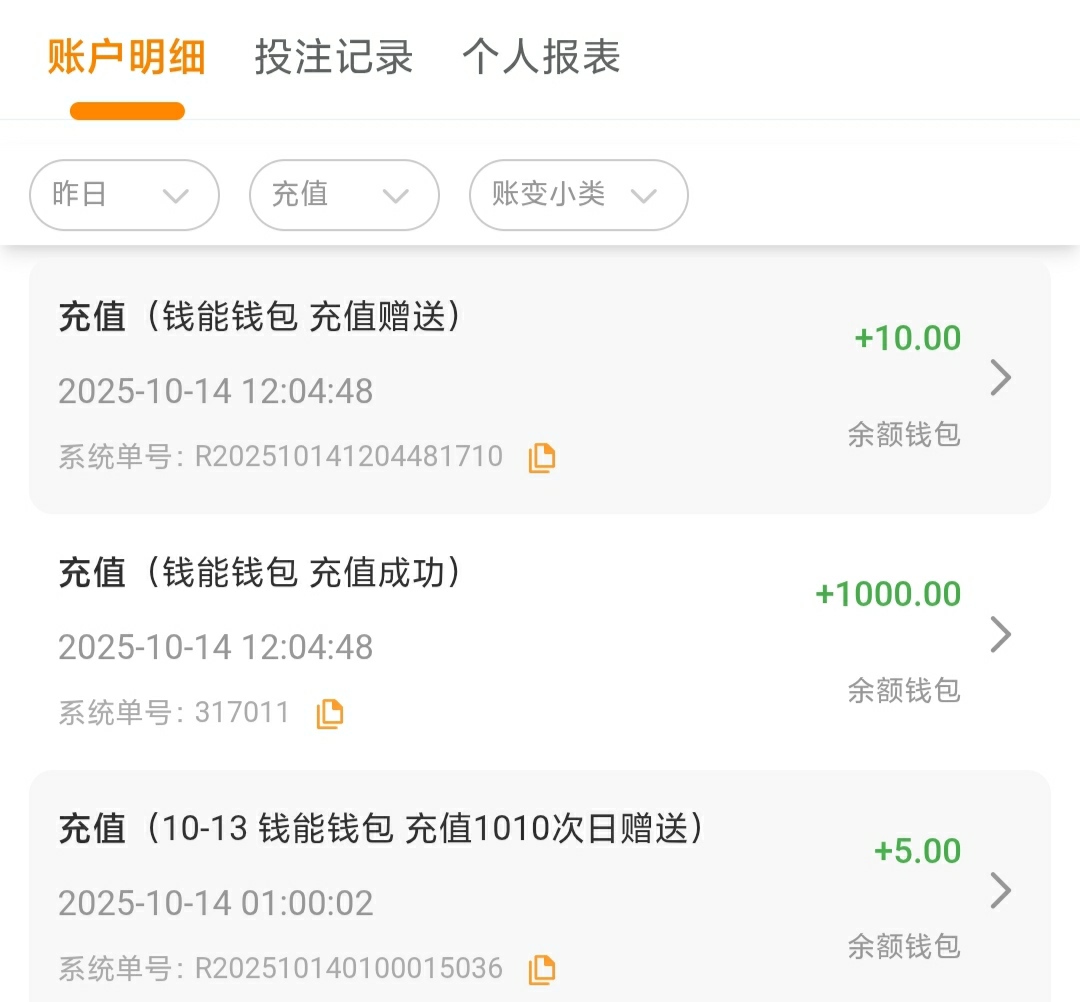Image resolution: width=1080 pixels, height=1002 pixels.
Task: Expand the 充值 type filter dropdown
Action: (343, 195)
